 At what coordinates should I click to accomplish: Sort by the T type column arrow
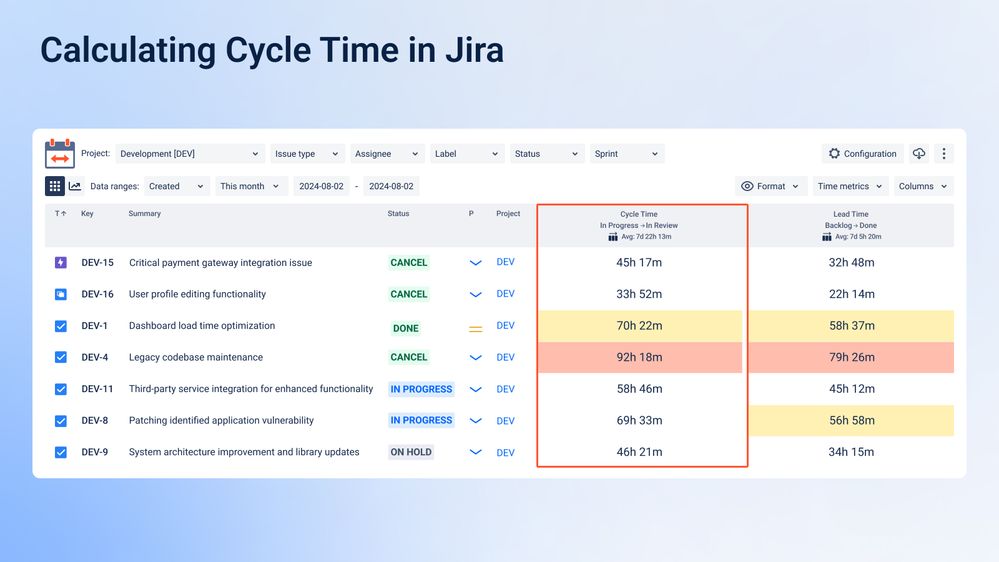(61, 213)
